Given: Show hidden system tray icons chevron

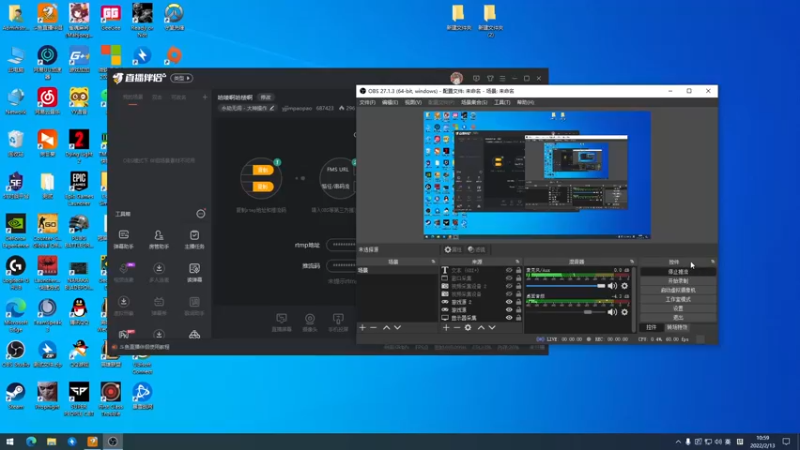Looking at the screenshot, I should tap(678, 442).
